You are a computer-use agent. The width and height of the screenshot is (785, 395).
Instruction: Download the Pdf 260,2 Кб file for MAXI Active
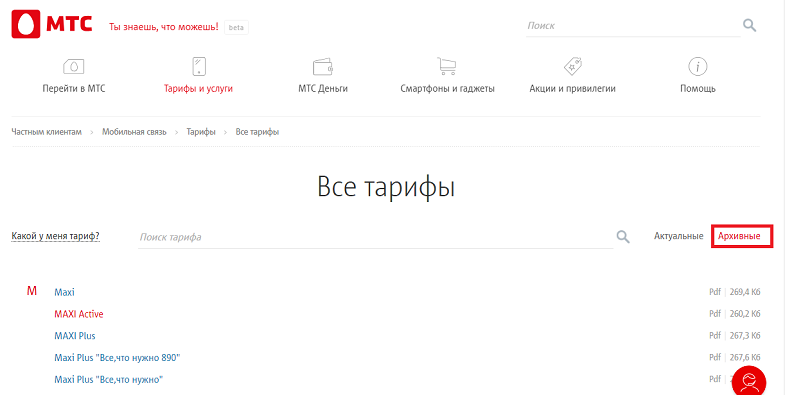[x=734, y=314]
